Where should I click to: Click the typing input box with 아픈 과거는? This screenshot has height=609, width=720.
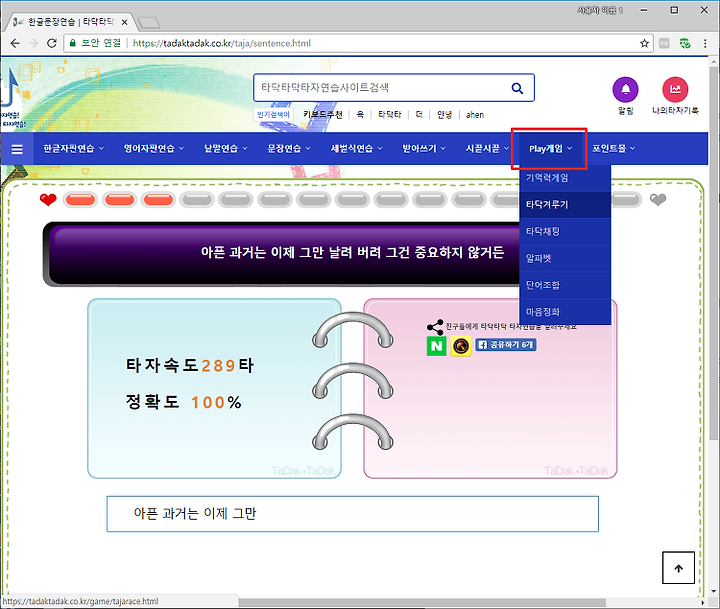tap(353, 514)
